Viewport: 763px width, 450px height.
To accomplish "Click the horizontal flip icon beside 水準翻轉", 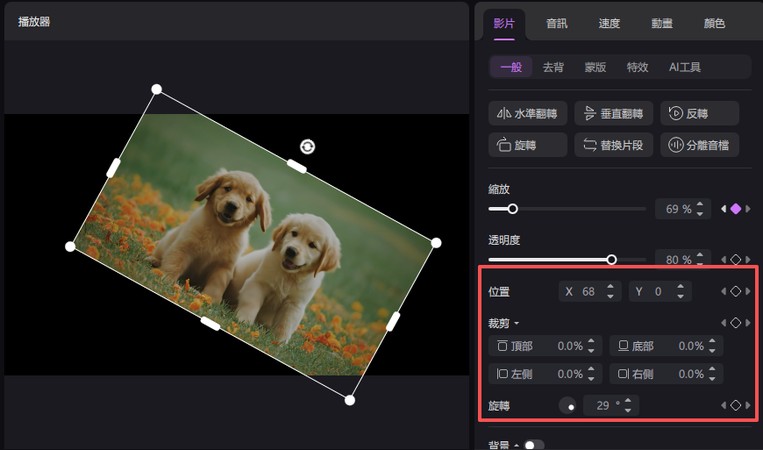I will [x=504, y=114].
